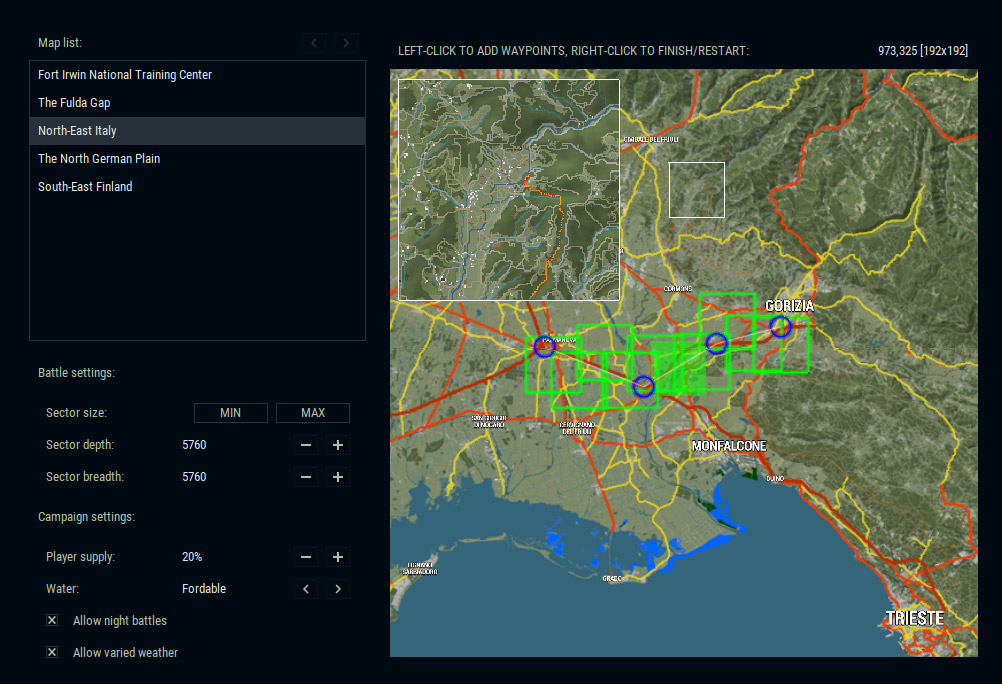Reduce player supply with minus button
1002x684 pixels.
[306, 557]
